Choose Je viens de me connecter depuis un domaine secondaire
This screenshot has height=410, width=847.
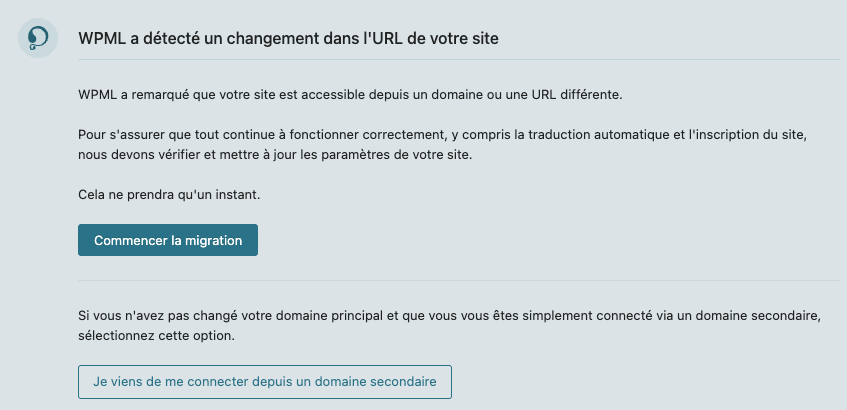(x=265, y=382)
